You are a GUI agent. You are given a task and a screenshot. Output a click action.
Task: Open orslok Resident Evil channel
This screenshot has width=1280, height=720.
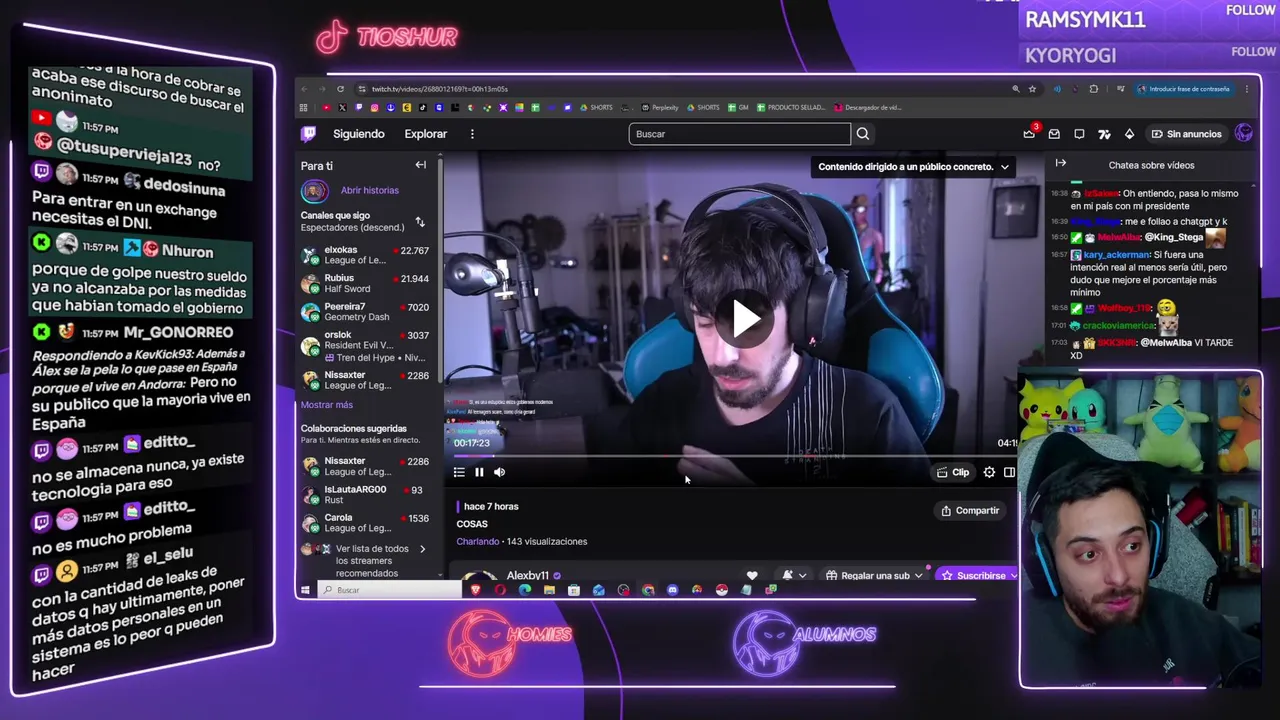365,346
